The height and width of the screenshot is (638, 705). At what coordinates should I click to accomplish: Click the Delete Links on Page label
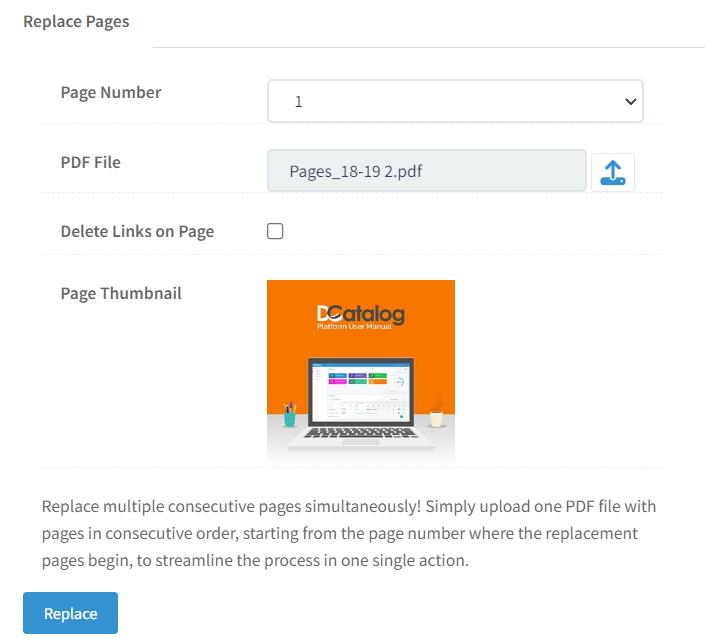pos(137,231)
